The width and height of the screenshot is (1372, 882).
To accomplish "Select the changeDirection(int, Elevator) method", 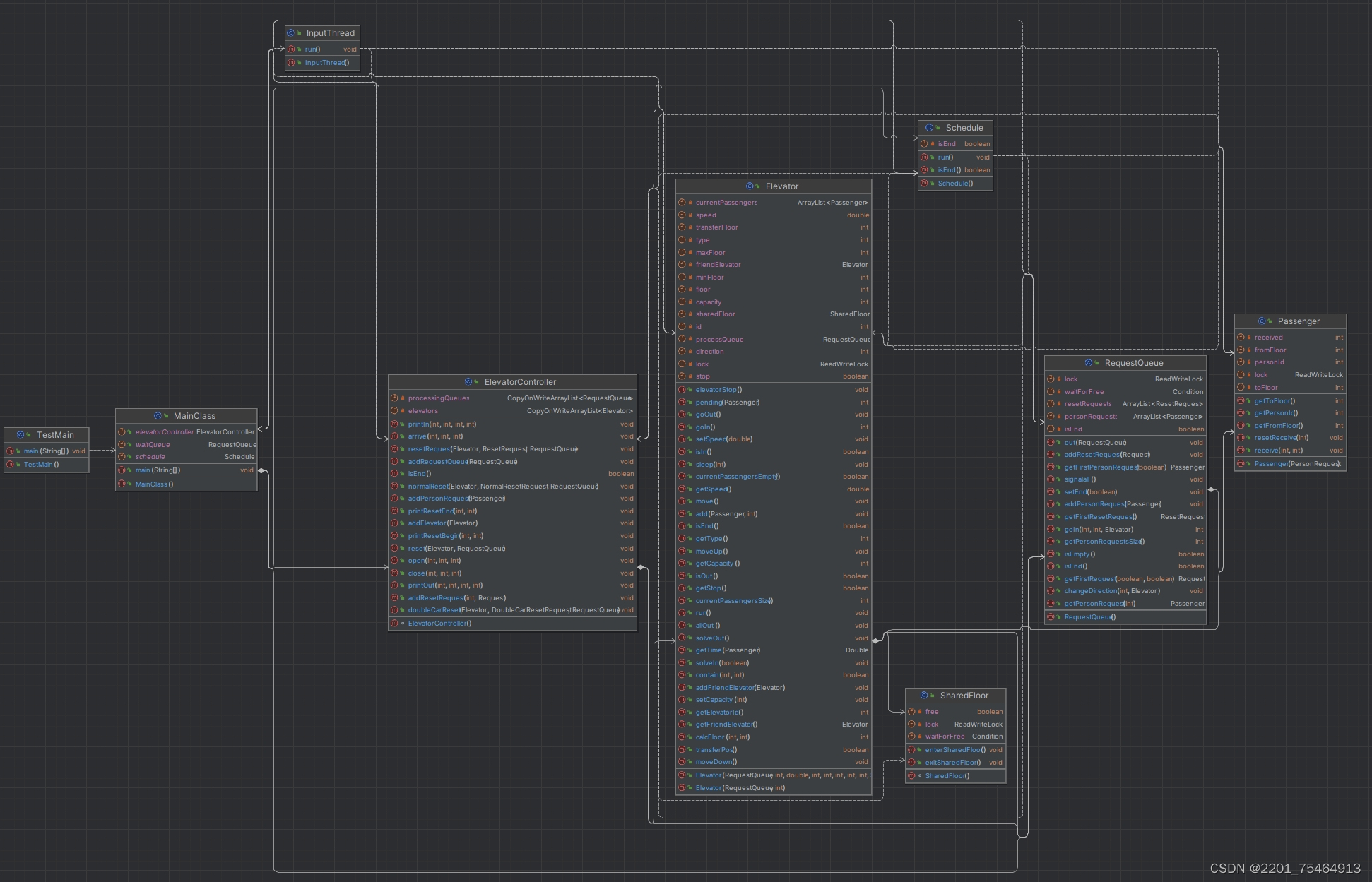I will 1125,591.
